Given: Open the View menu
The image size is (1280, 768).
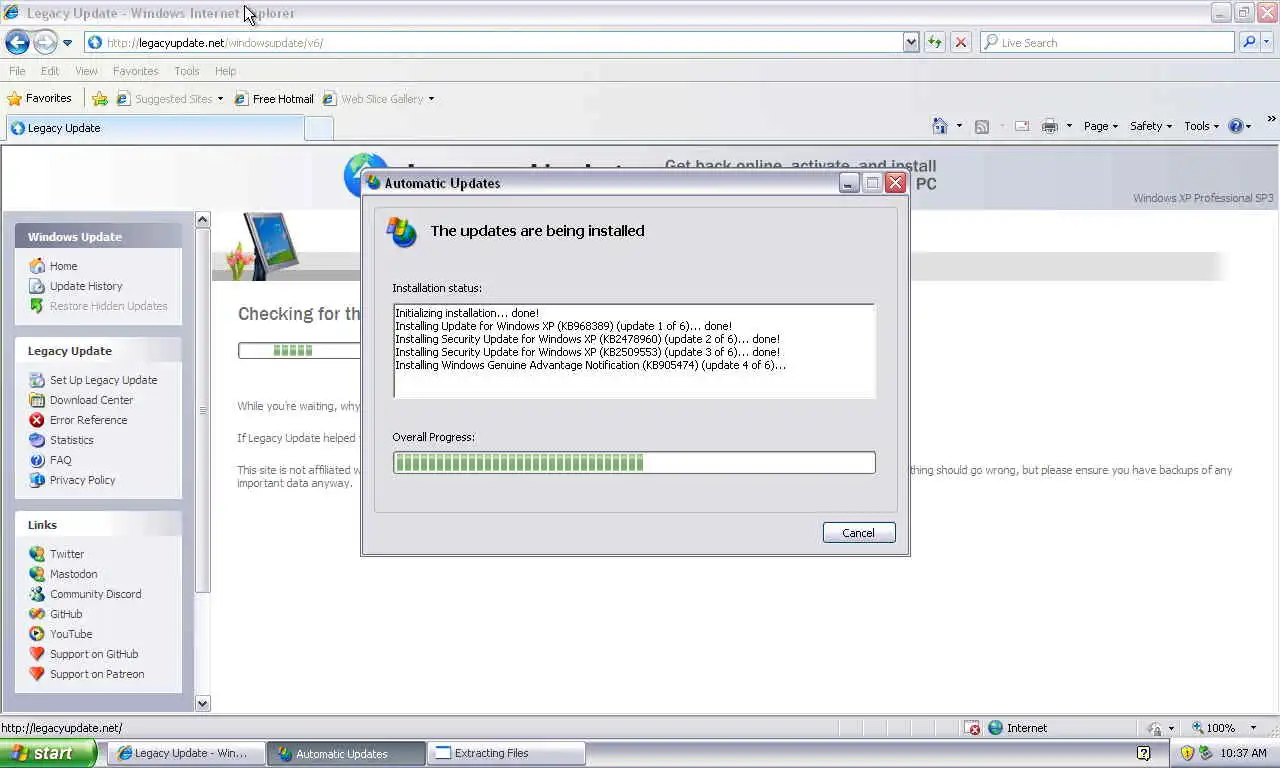Looking at the screenshot, I should (x=86, y=71).
